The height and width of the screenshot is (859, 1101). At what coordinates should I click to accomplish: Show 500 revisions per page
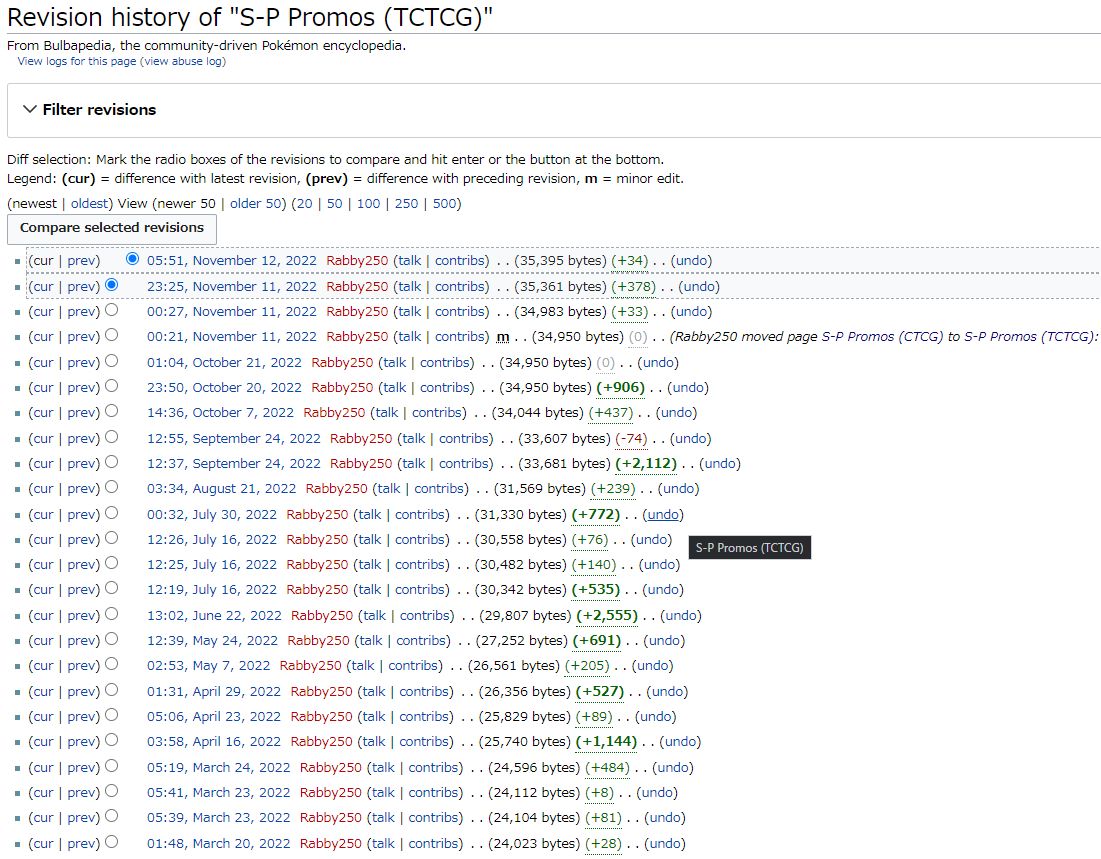444,204
